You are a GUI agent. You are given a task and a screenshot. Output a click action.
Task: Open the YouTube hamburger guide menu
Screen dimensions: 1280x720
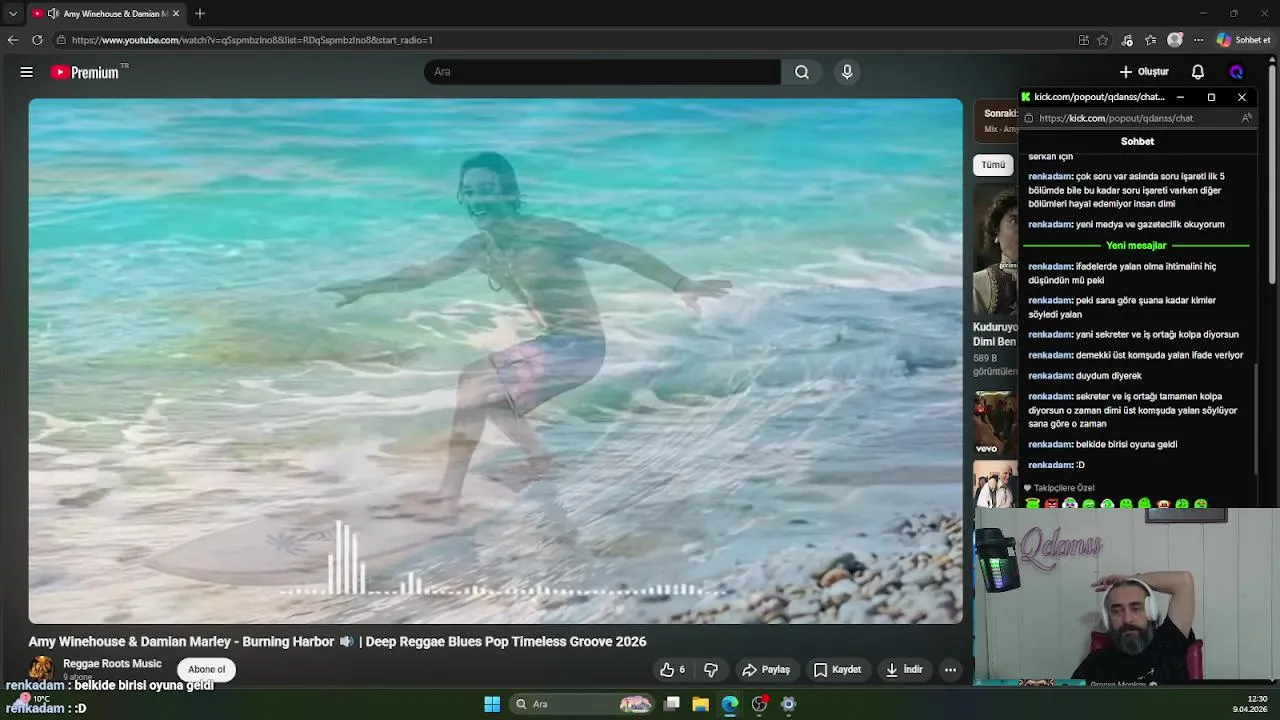point(27,72)
